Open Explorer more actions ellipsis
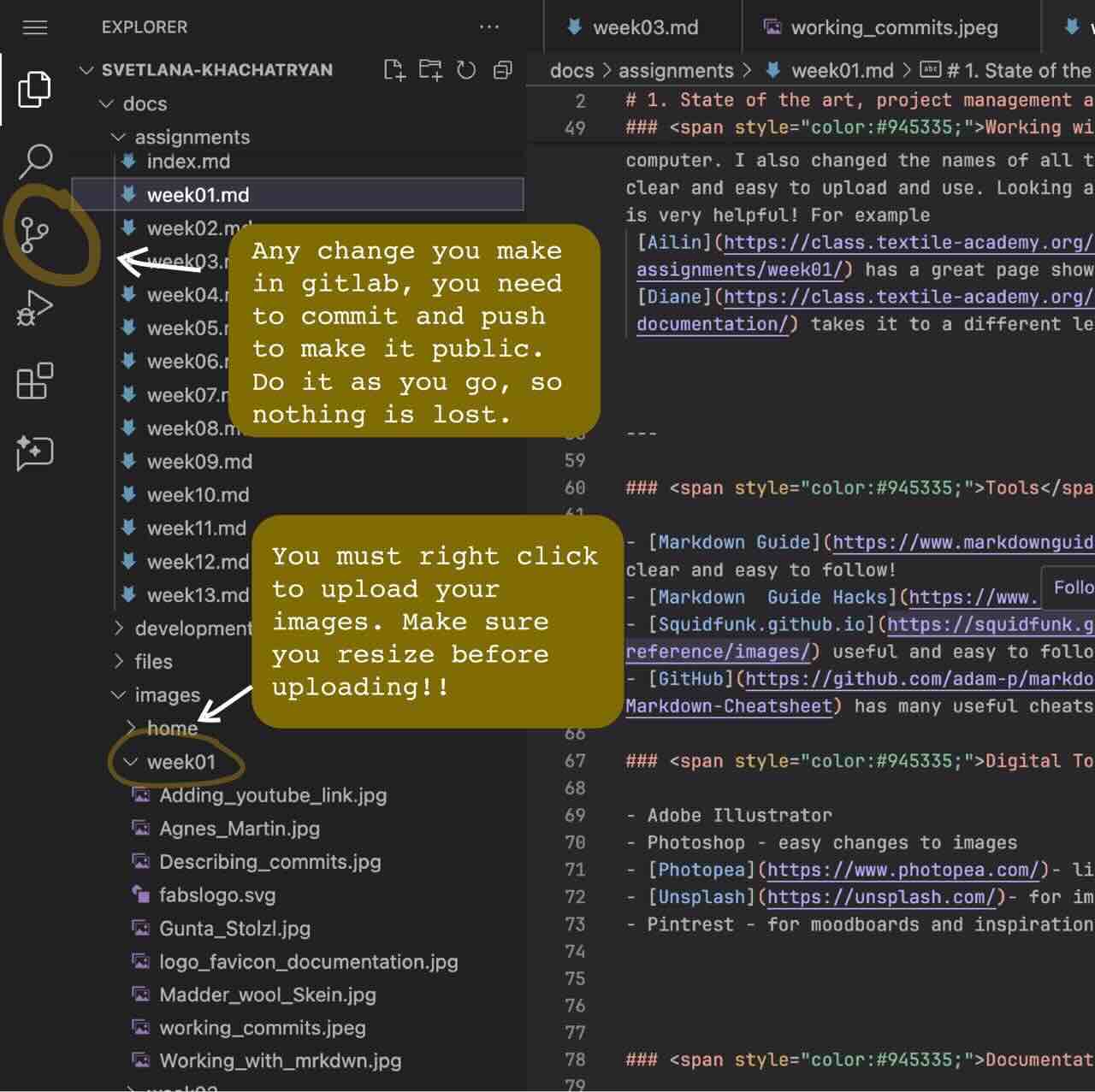 pyautogui.click(x=488, y=27)
